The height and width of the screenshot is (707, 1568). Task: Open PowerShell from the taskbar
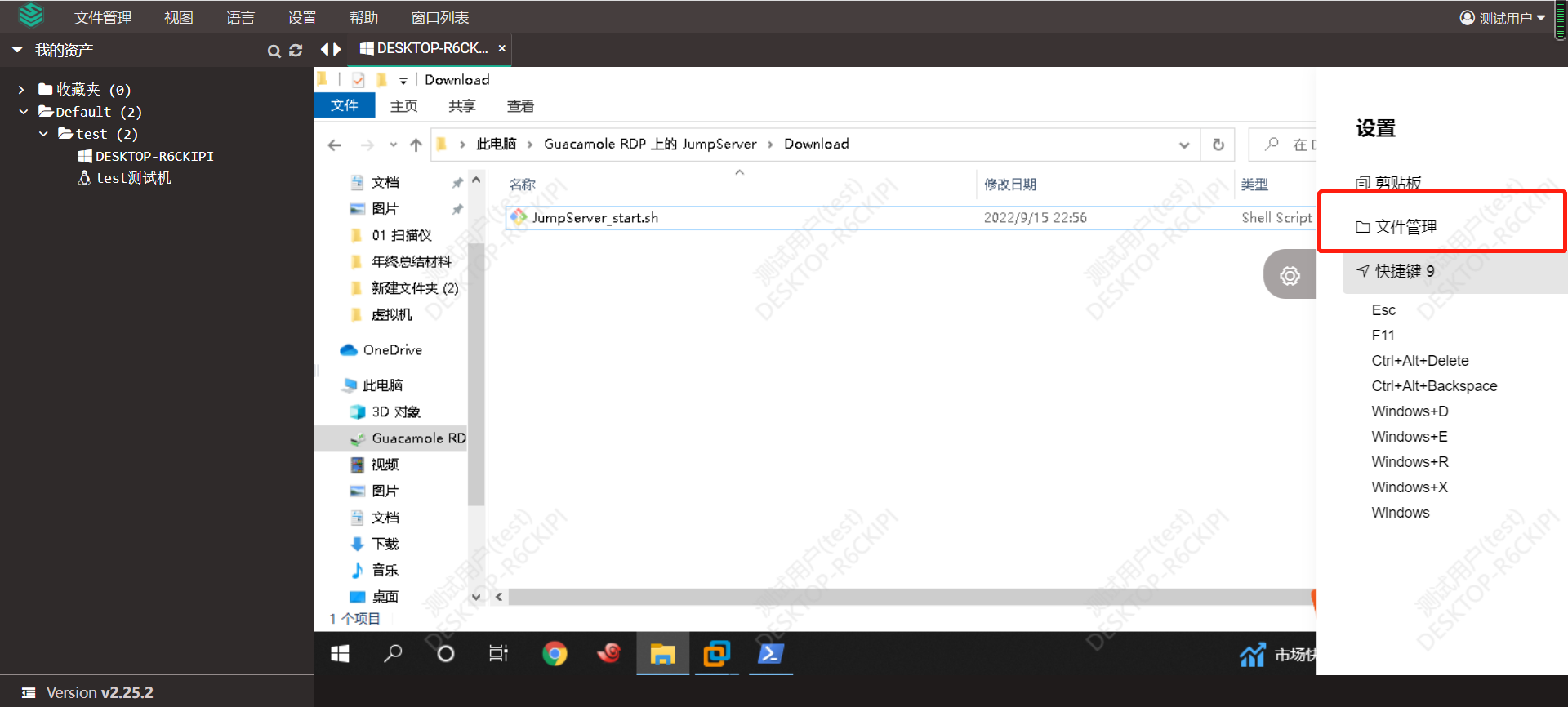pos(771,654)
